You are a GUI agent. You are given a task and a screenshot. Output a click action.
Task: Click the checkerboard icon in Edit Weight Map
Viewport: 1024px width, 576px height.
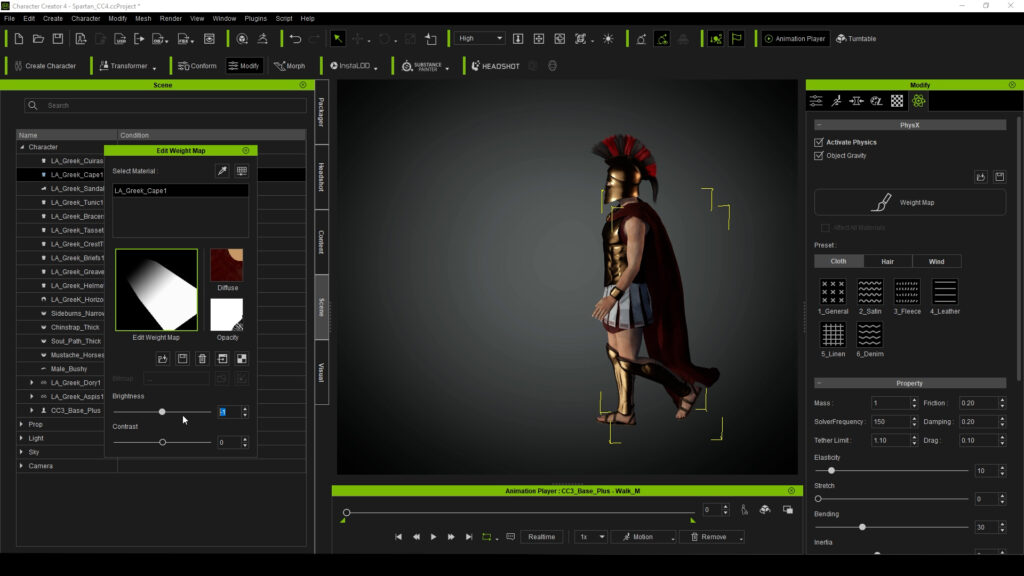tap(242, 359)
